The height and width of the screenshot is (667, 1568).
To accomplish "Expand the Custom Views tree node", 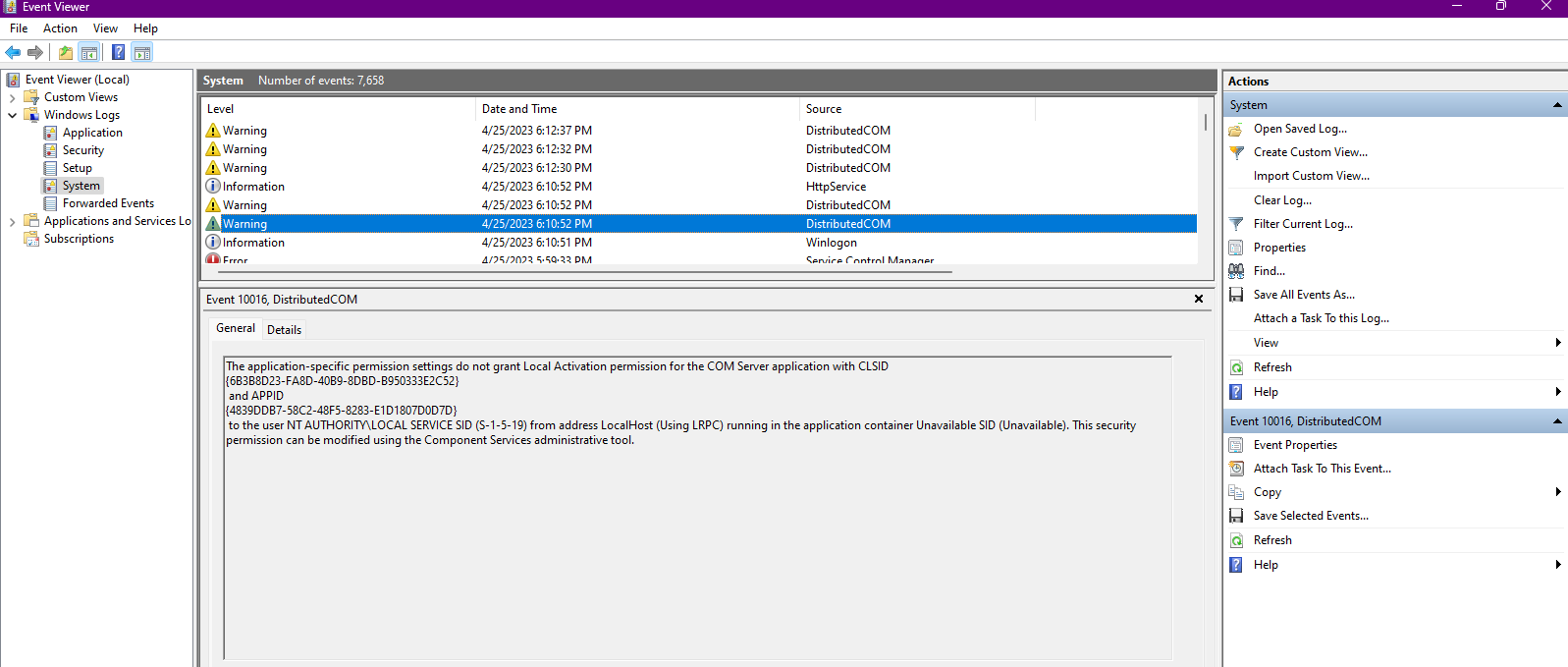I will [12, 97].
